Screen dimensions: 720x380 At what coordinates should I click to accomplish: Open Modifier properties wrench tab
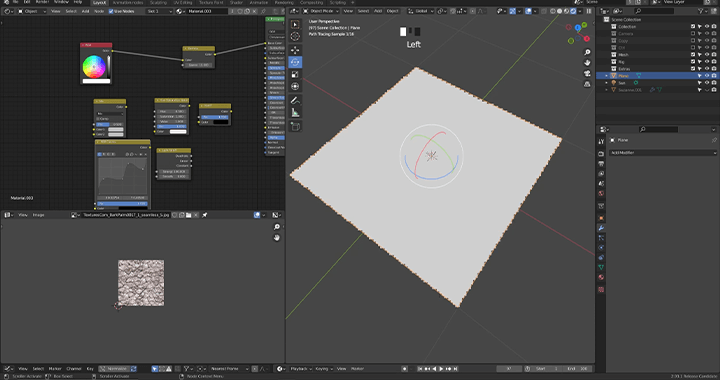pyautogui.click(x=601, y=228)
